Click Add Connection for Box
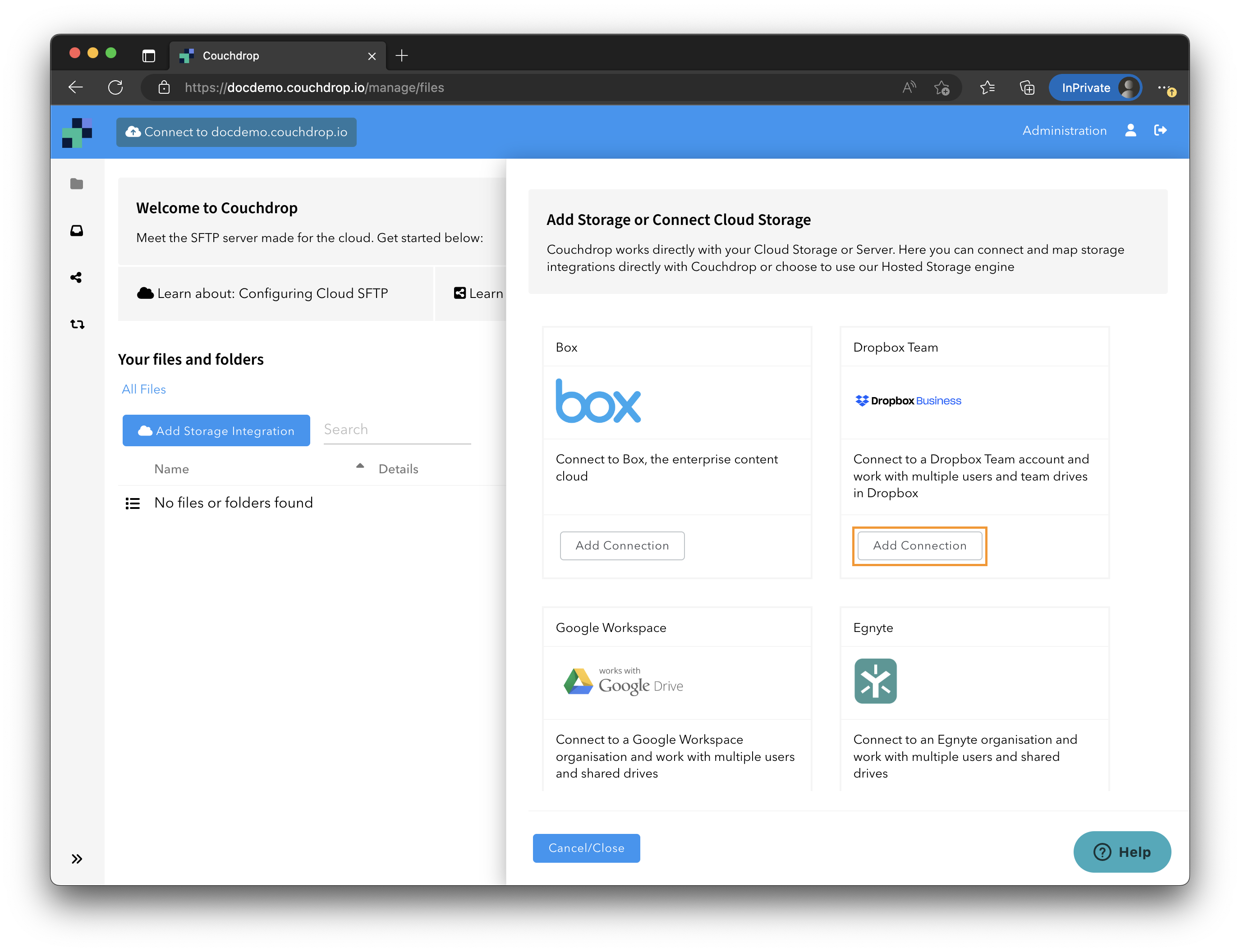 [x=622, y=546]
